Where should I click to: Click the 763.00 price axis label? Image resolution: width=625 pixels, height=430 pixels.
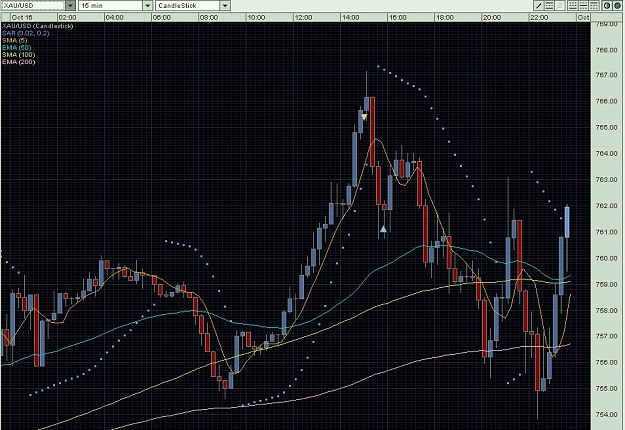tap(606, 180)
